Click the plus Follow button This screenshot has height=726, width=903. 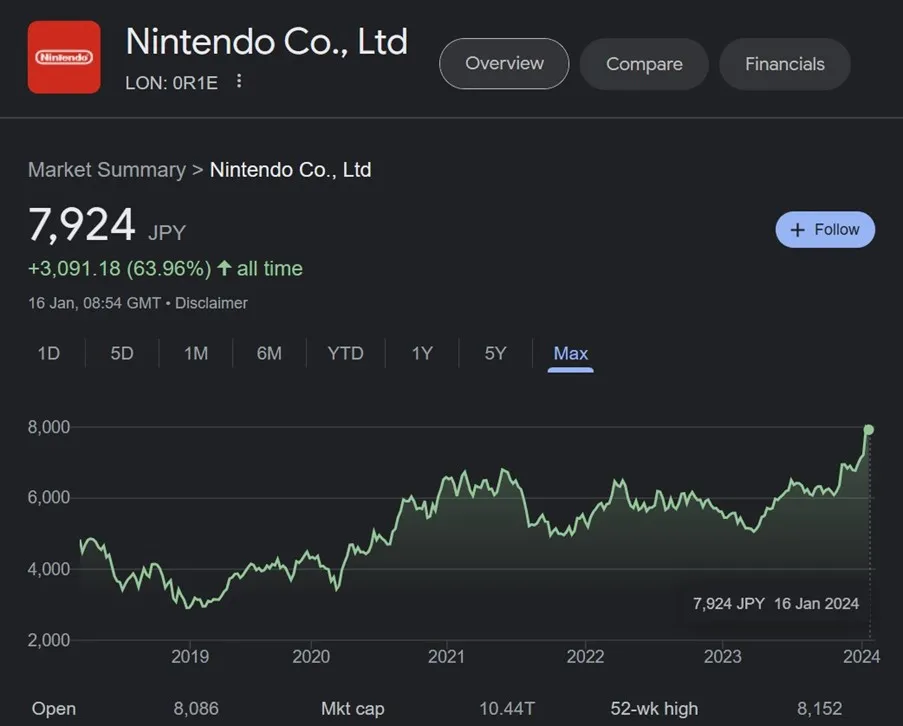[x=825, y=230]
